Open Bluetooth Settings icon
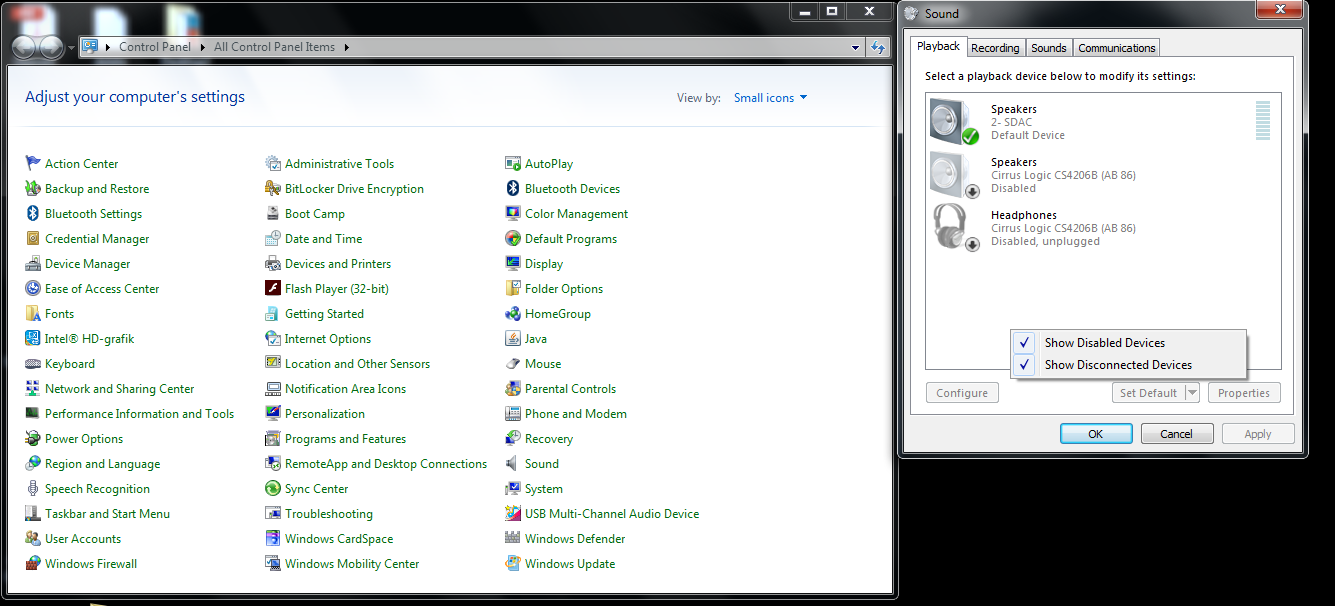 tap(33, 214)
